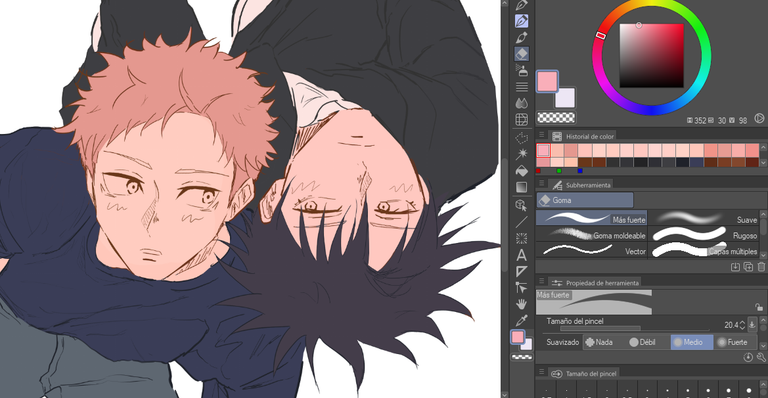Select the decoration lines tool

point(522,87)
